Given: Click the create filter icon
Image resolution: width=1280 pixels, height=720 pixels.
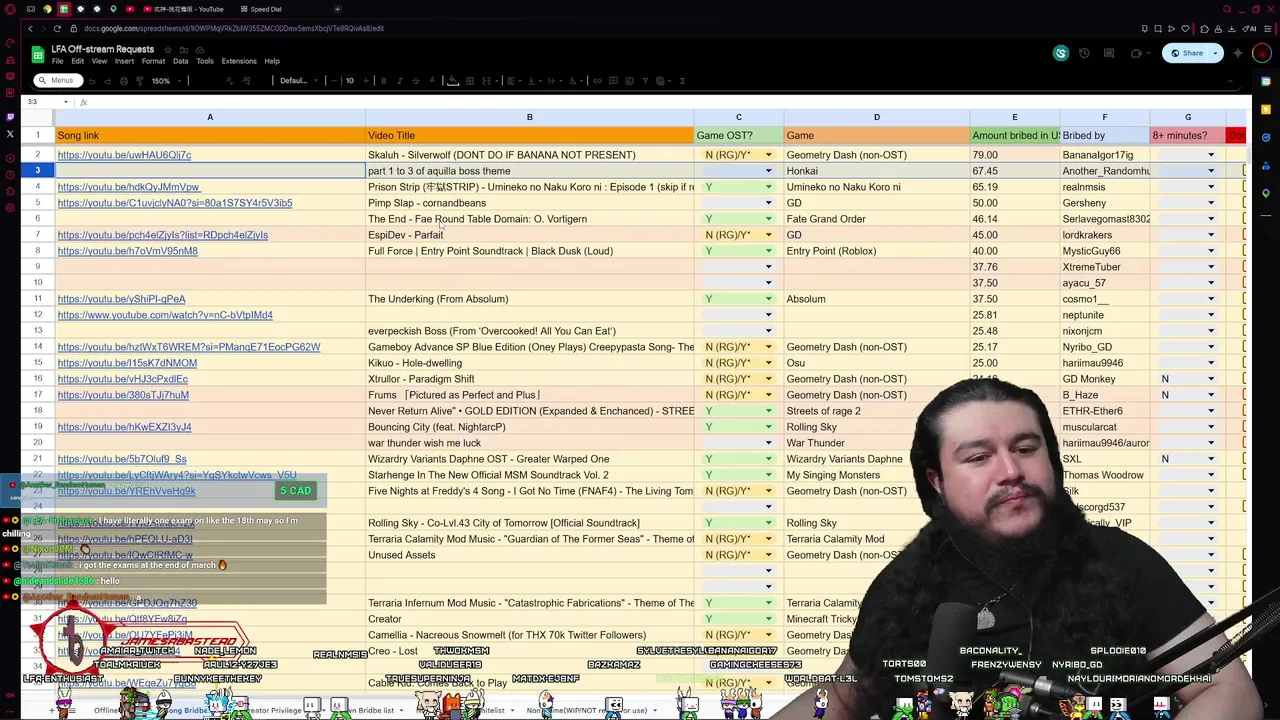Looking at the screenshot, I should tap(645, 80).
